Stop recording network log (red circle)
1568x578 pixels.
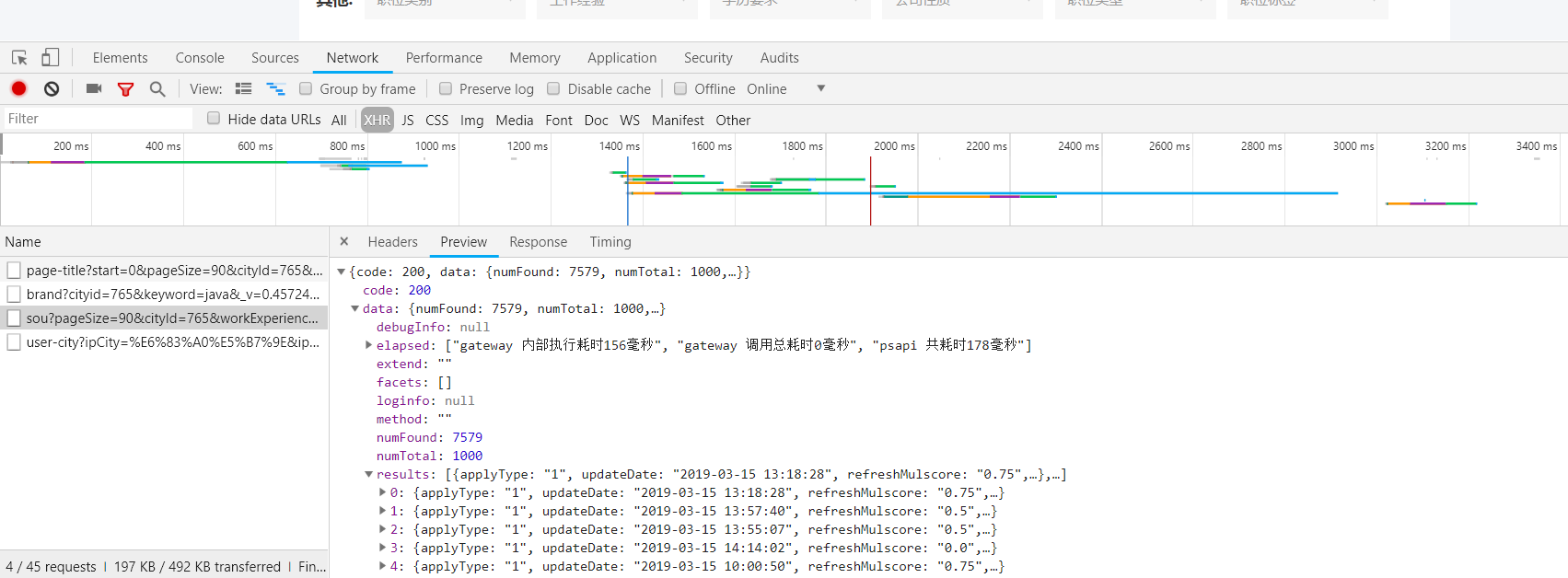point(18,88)
